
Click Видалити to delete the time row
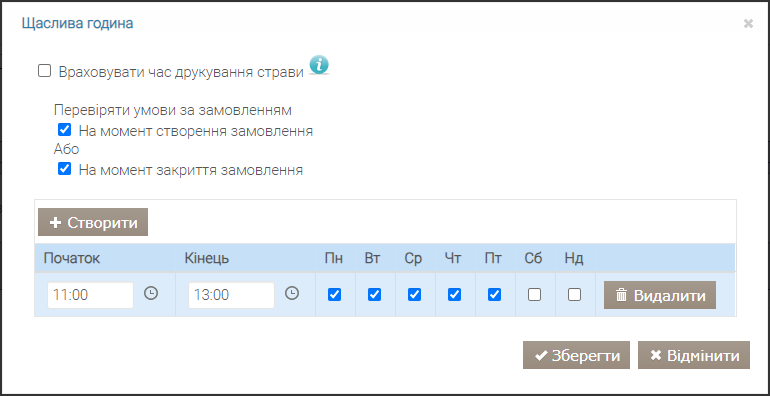660,295
